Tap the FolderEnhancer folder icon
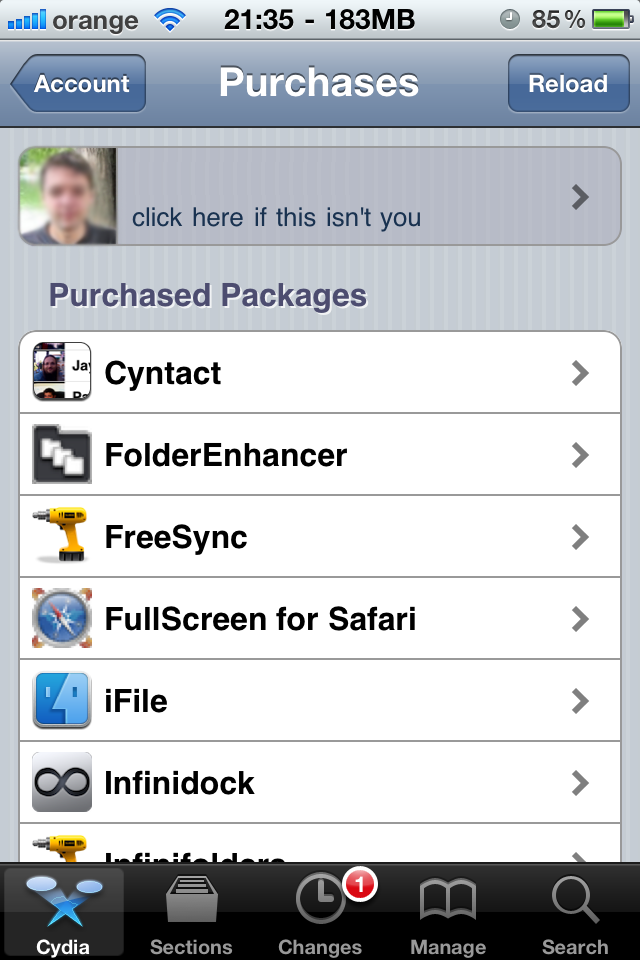 point(62,454)
